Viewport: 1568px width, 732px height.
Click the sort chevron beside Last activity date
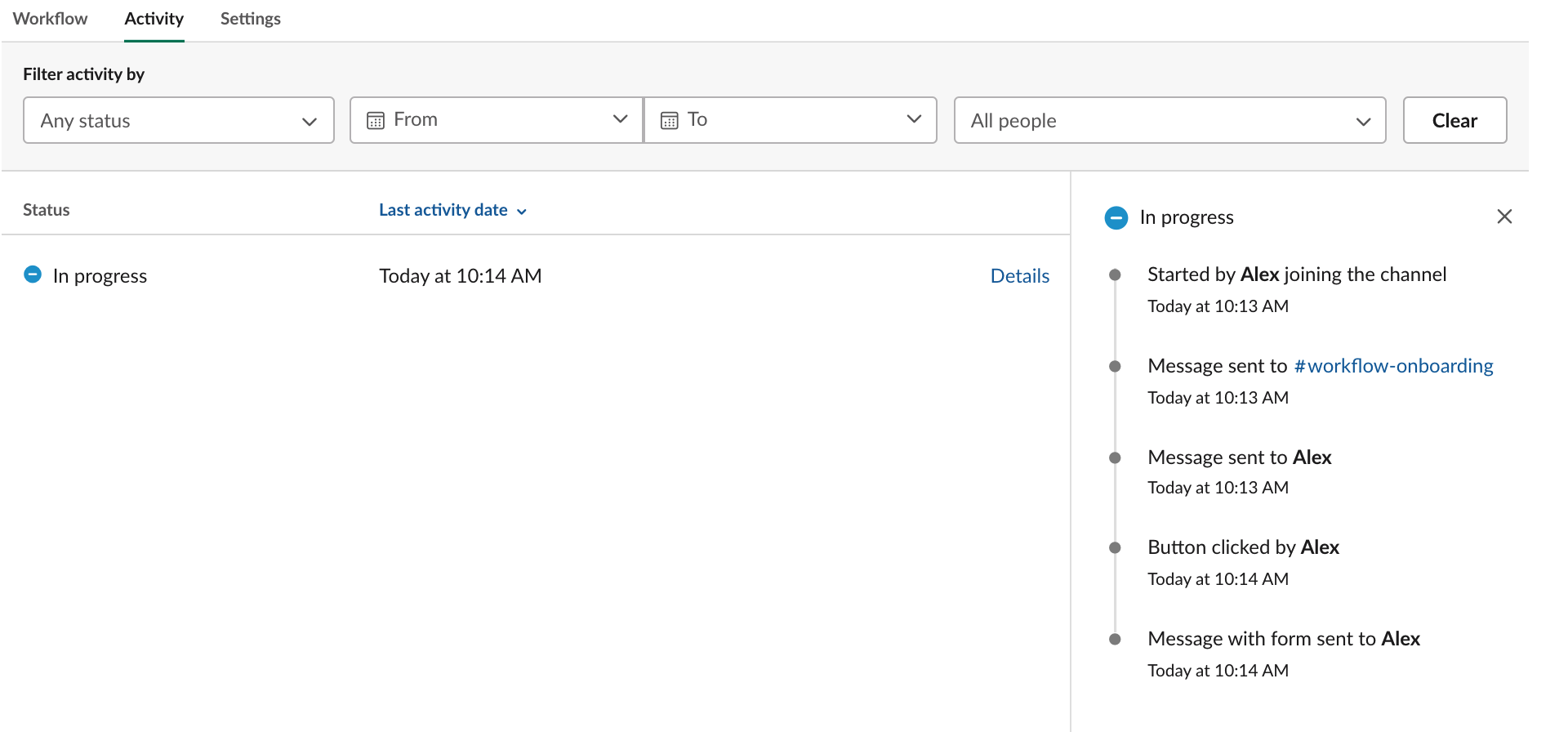coord(522,212)
